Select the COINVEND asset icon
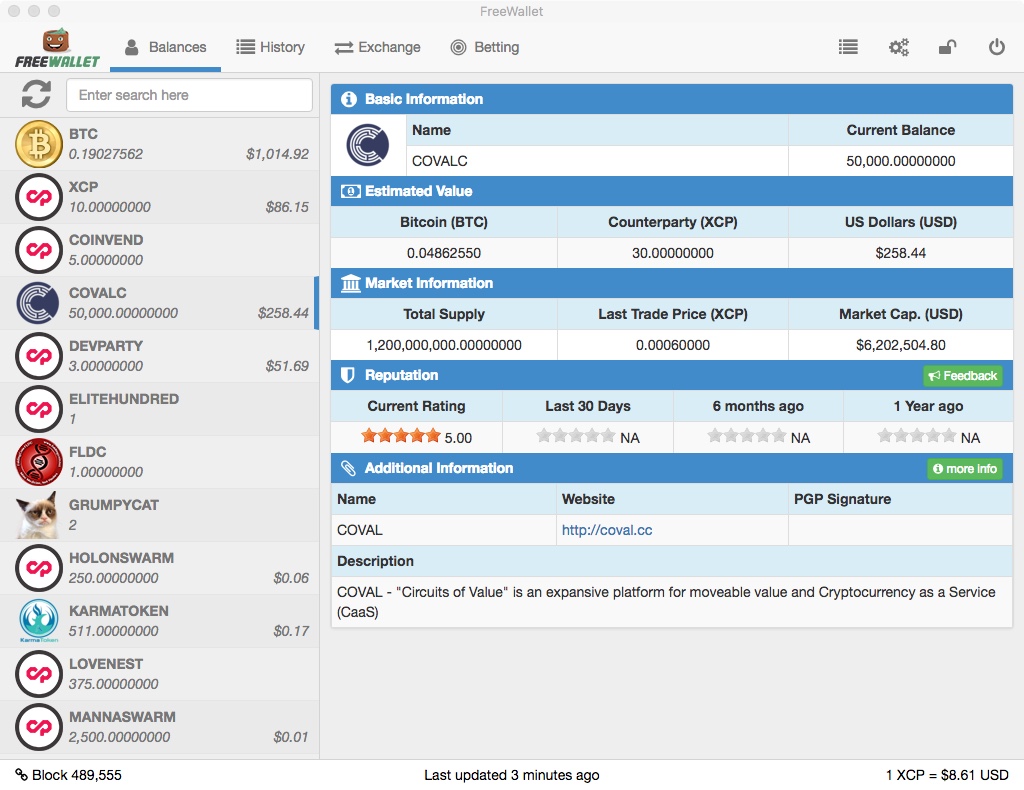 39,250
